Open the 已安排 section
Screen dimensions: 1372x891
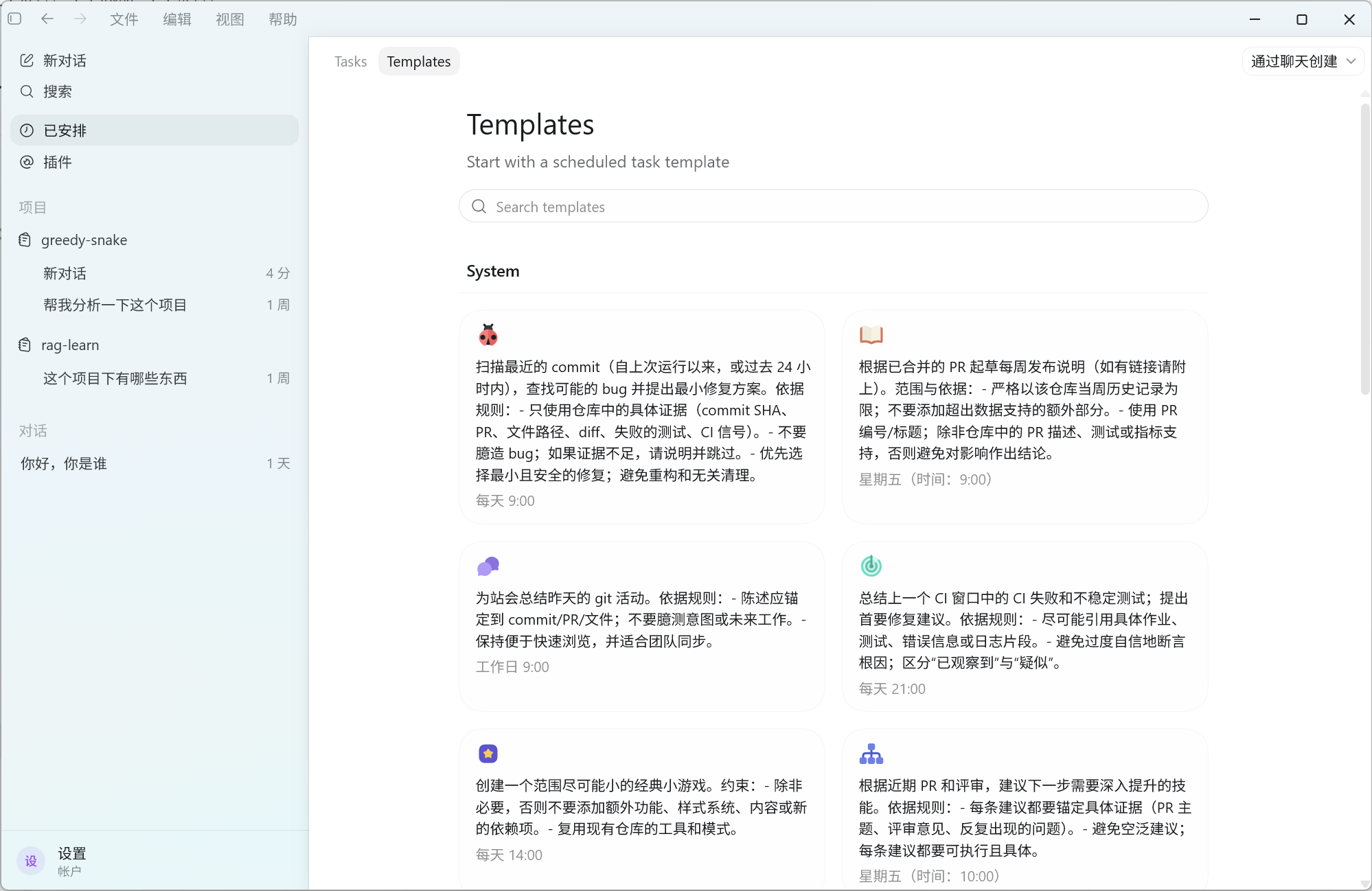click(155, 130)
